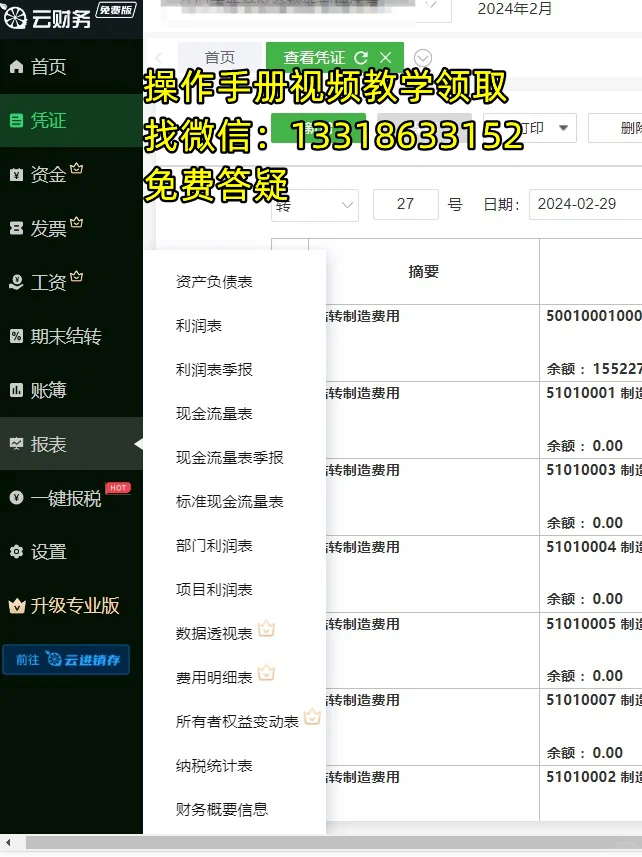Click the 2024年2月 period label
The width and height of the screenshot is (642, 857).
pos(515,8)
